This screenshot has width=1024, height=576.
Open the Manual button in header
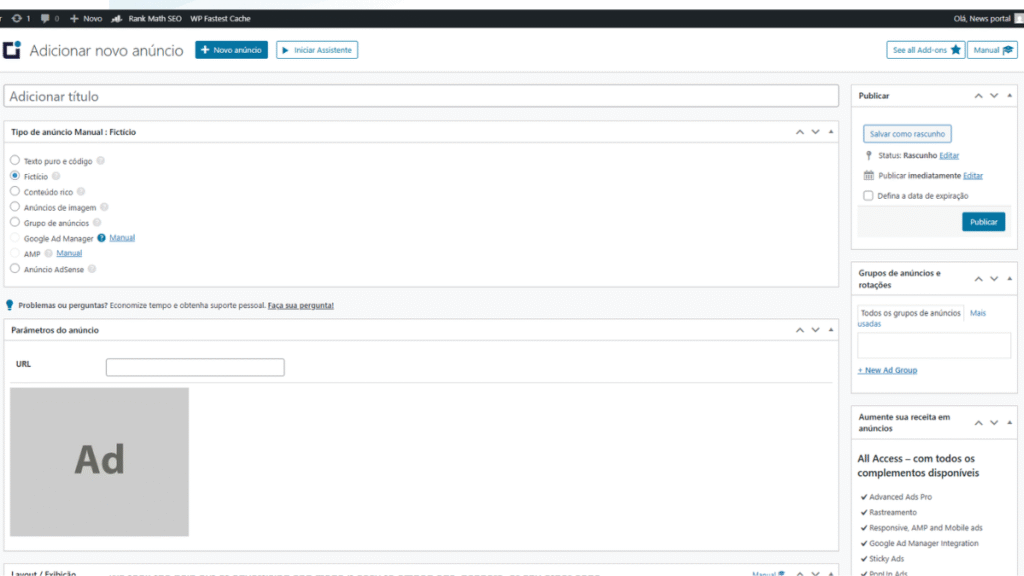[992, 50]
